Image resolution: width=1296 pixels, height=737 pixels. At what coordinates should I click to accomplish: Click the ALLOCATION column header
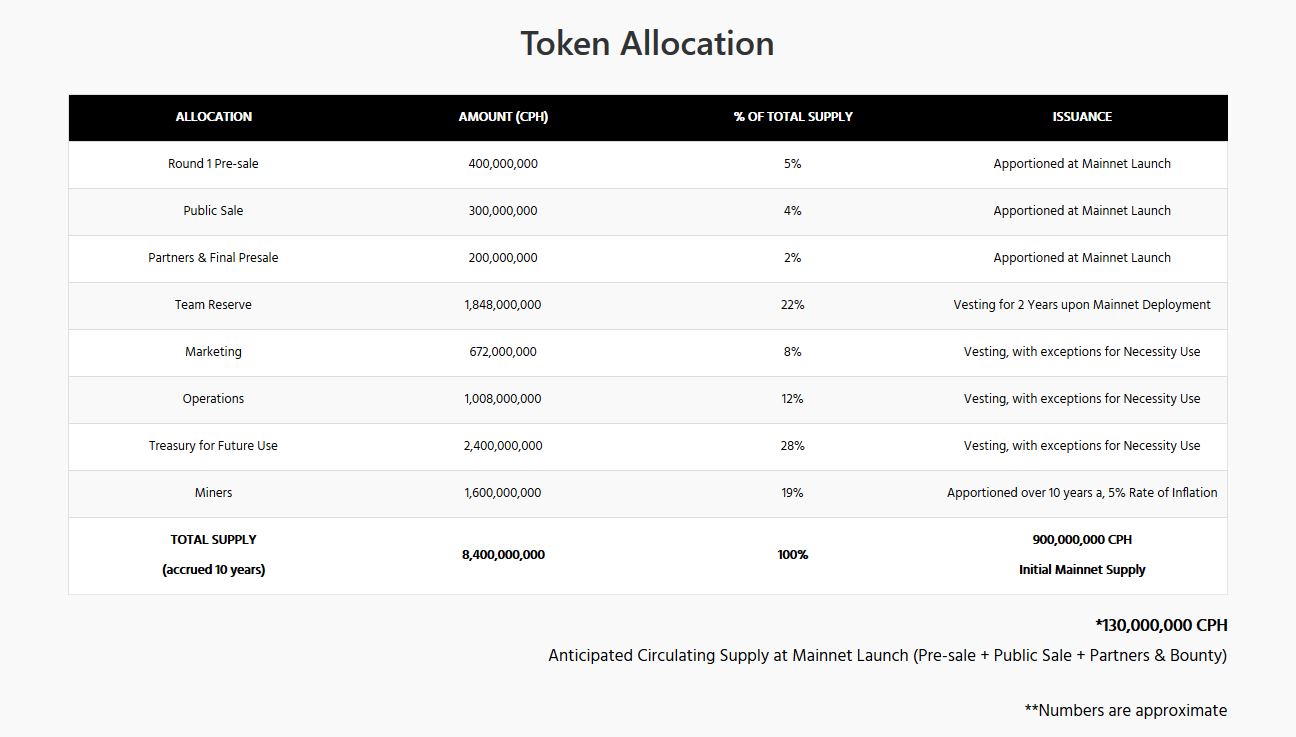(x=213, y=117)
